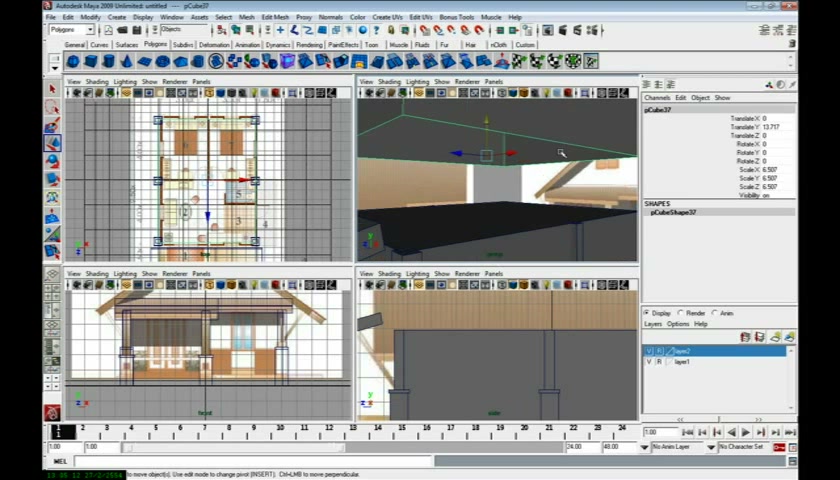The width and height of the screenshot is (840, 480).
Task: Go to start of playback range
Action: (688, 432)
